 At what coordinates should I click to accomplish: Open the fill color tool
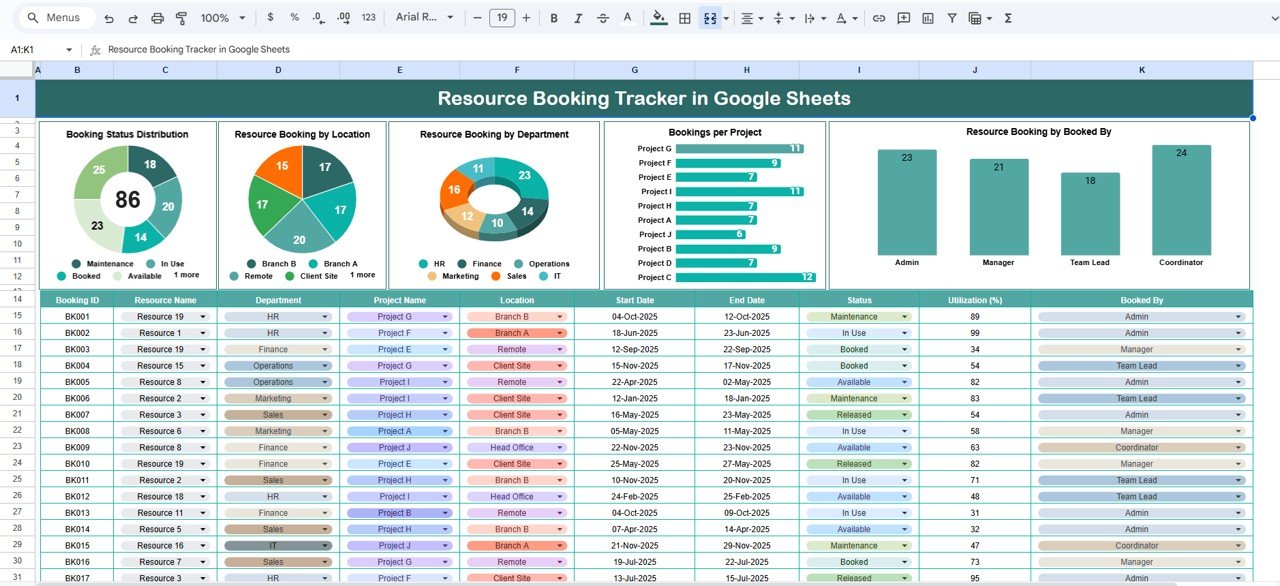tap(656, 18)
